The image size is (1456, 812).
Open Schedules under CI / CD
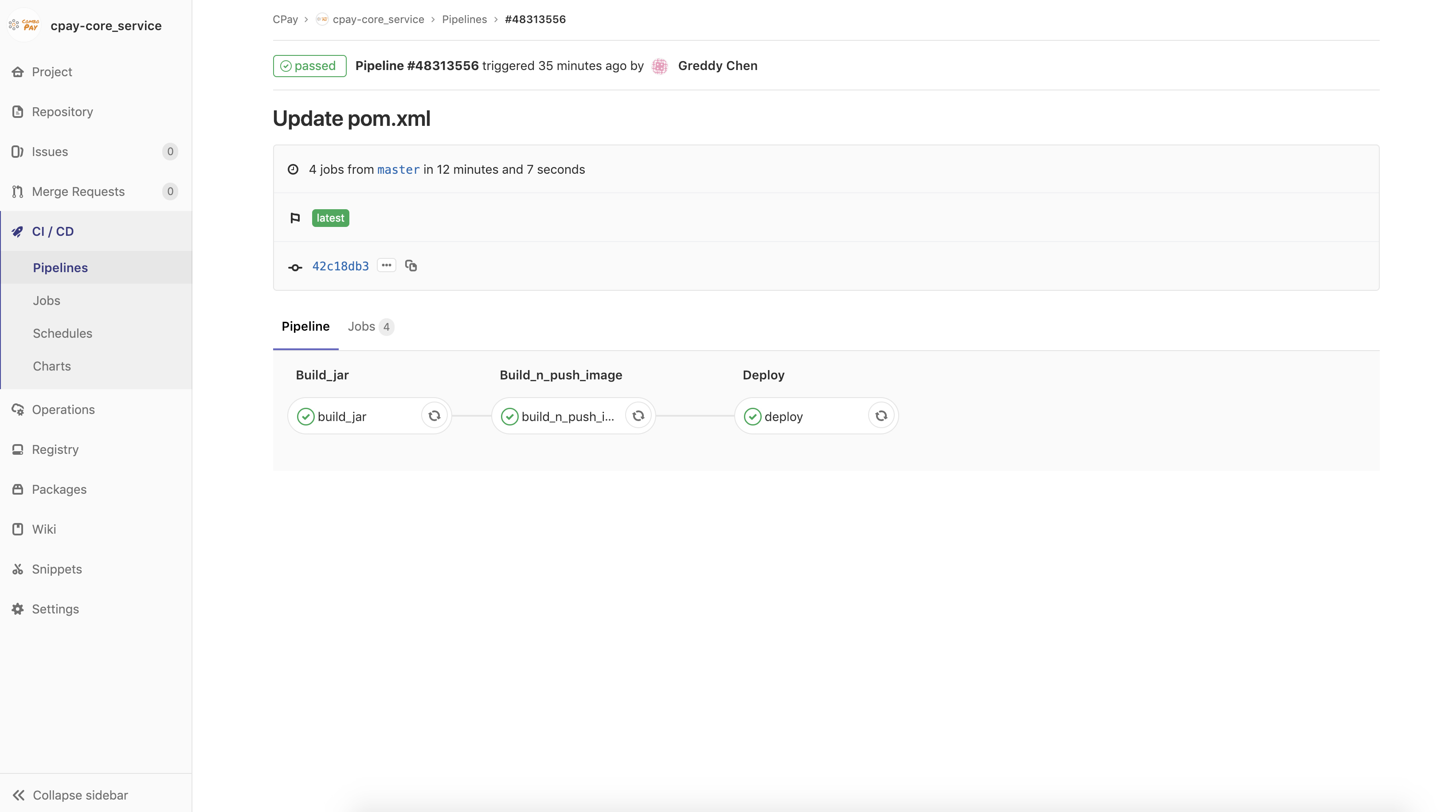coord(62,333)
